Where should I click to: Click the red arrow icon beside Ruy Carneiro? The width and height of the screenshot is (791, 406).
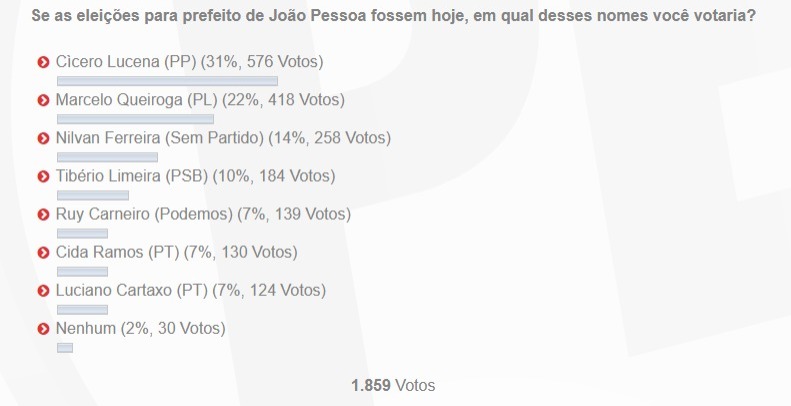click(44, 214)
